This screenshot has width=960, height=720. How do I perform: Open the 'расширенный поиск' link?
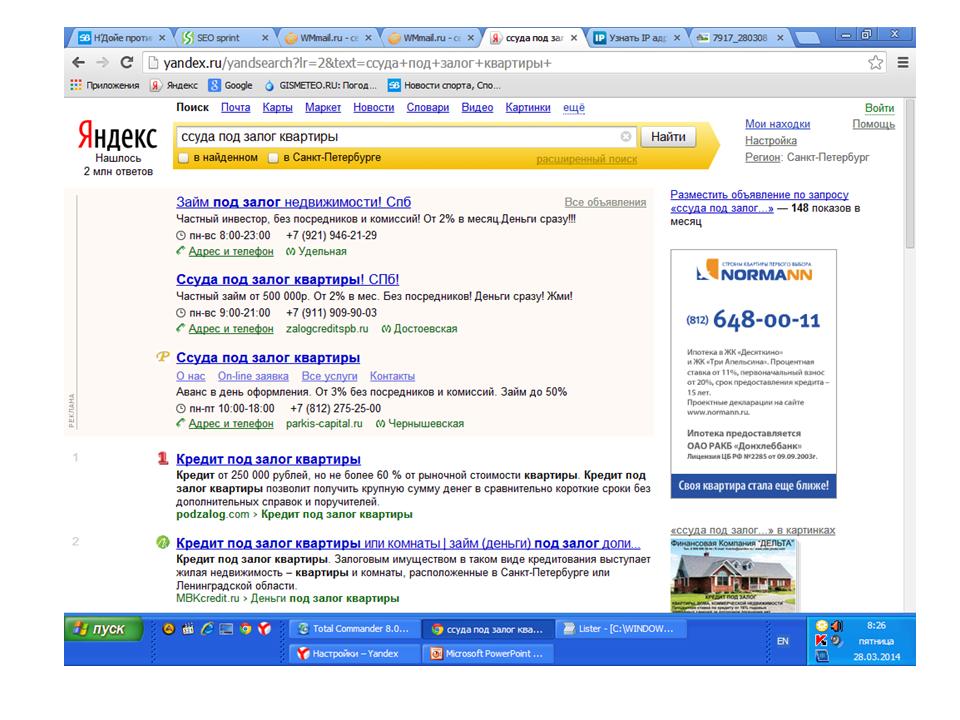point(587,159)
